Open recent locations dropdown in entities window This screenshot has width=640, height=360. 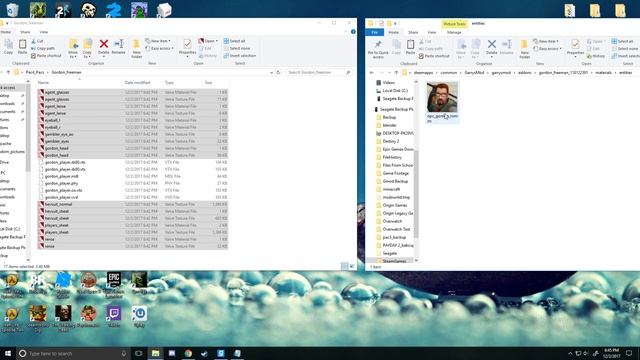point(388,73)
